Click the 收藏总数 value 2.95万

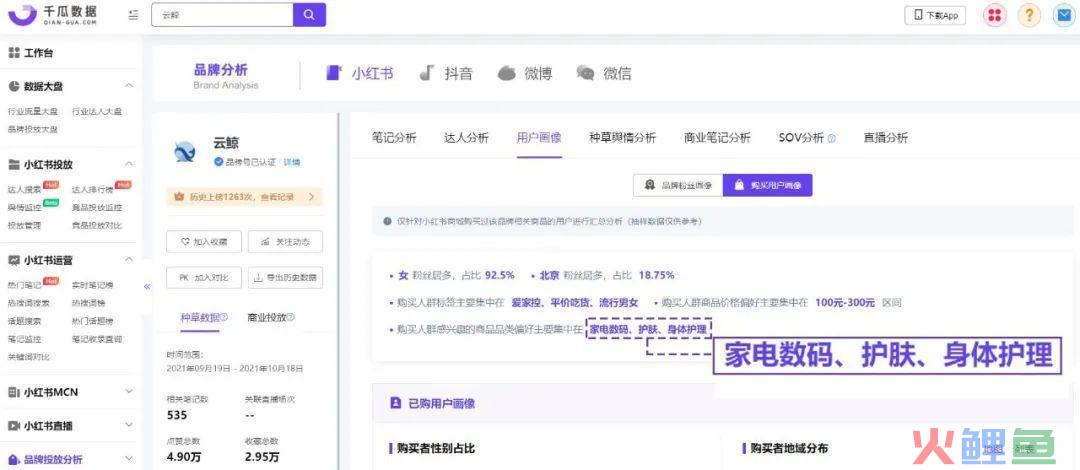(x=262, y=457)
